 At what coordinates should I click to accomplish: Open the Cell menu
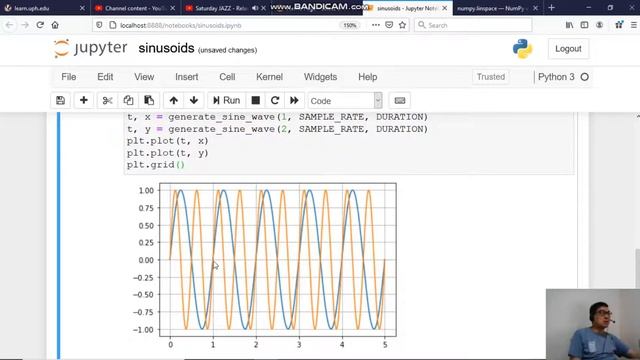coord(227,77)
